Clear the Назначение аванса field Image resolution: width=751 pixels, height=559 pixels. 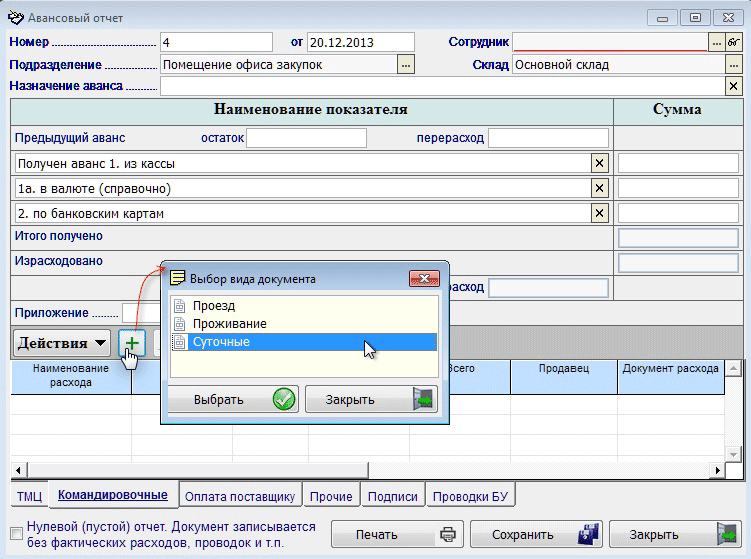(x=733, y=86)
